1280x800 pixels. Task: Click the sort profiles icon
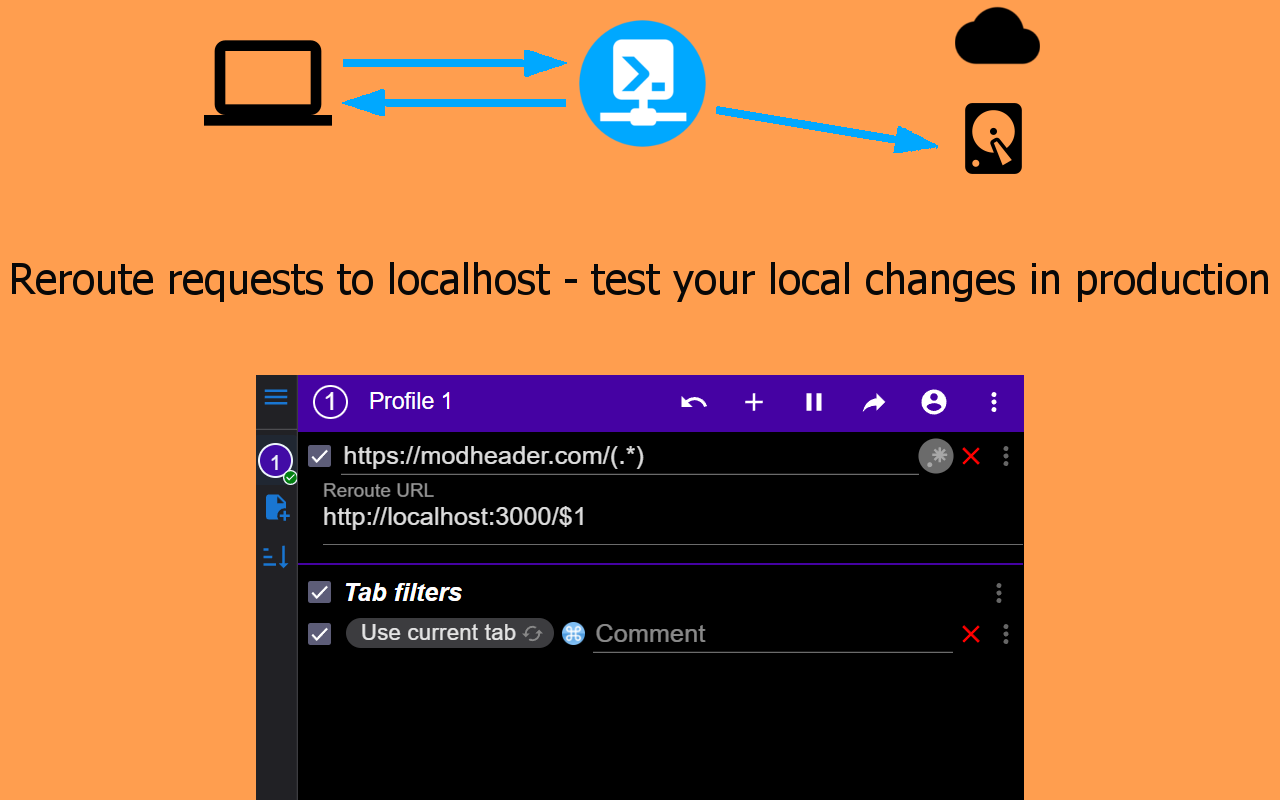276,556
